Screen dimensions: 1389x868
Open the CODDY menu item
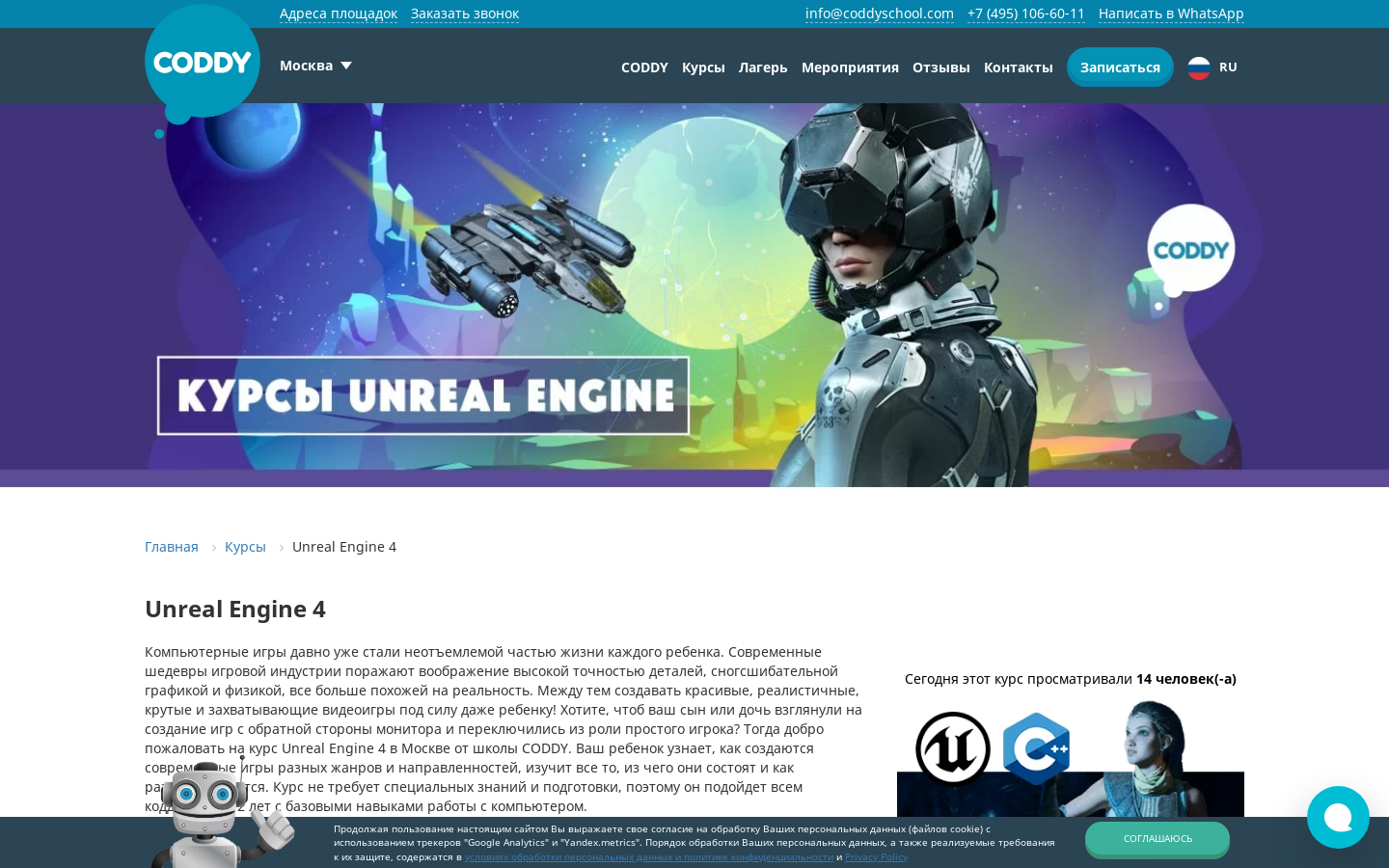pos(644,68)
